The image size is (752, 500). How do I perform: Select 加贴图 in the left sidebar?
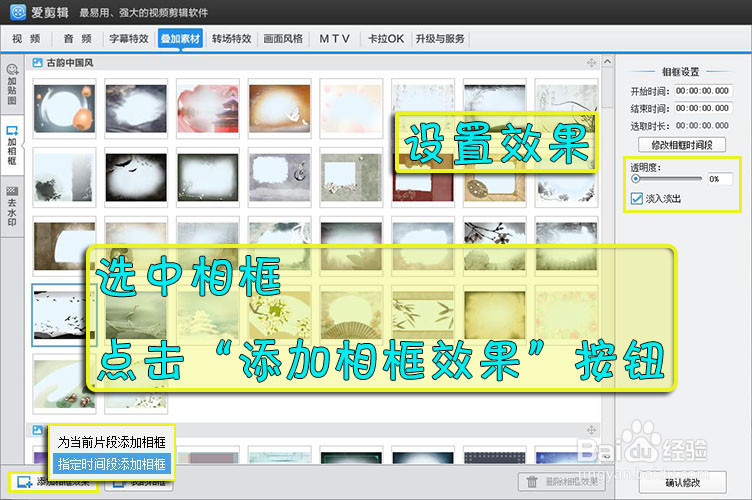(12, 84)
